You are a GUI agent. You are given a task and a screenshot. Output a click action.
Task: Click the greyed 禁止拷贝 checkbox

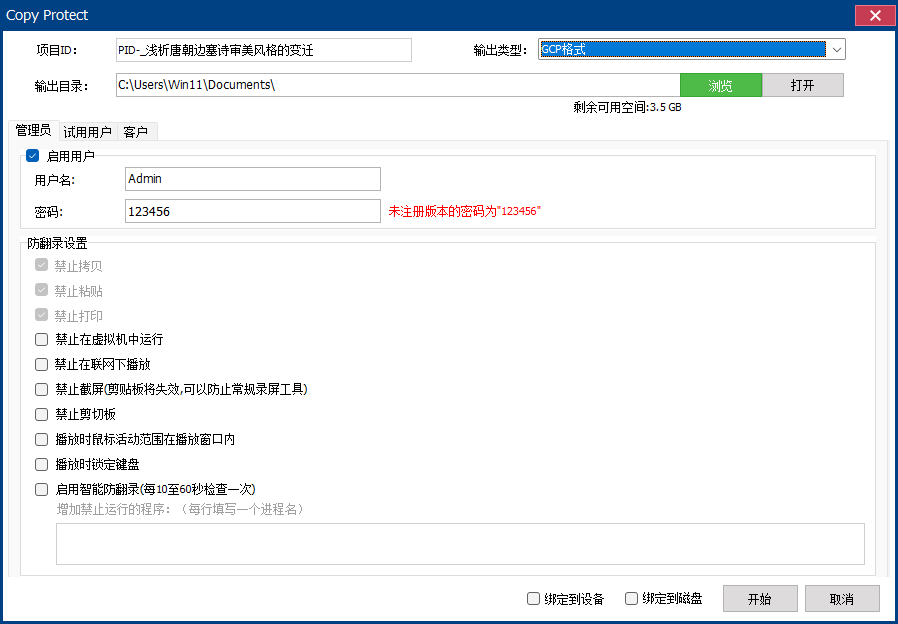41,265
